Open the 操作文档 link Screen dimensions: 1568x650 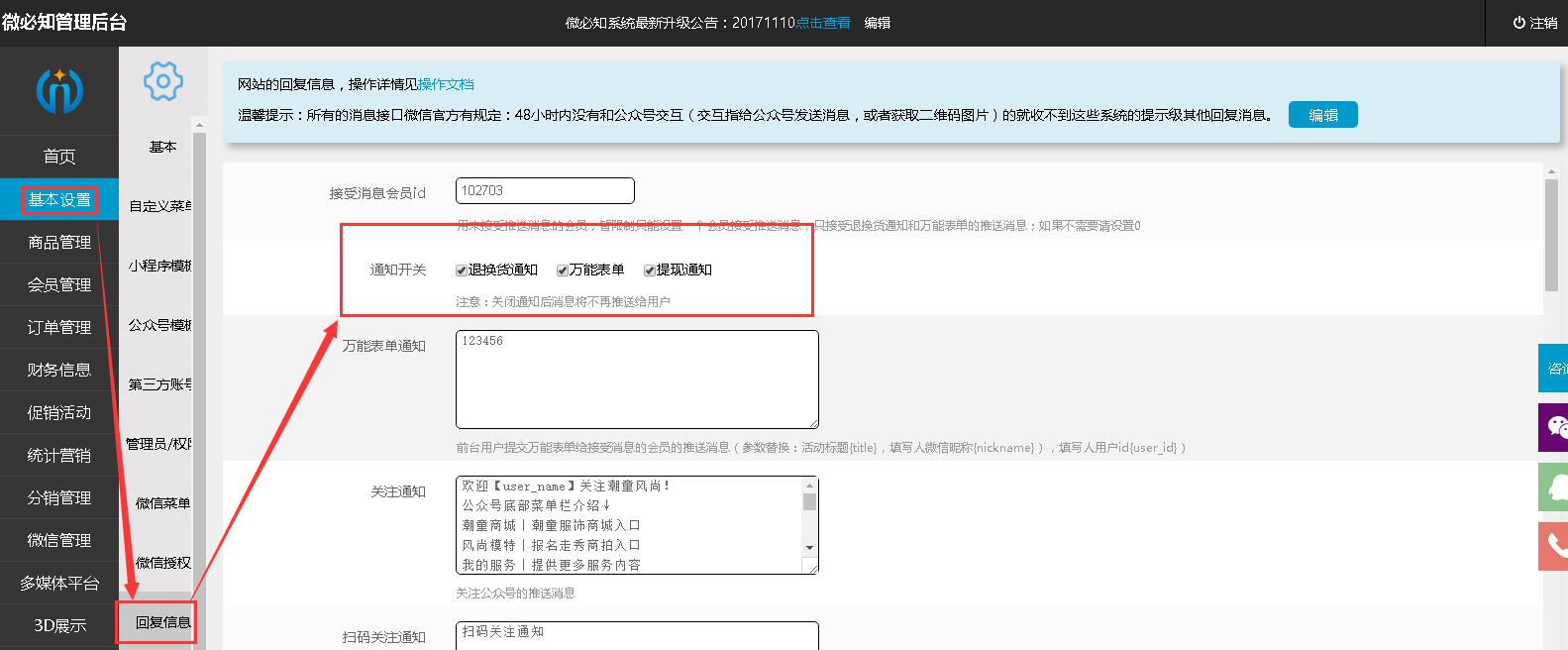446,85
